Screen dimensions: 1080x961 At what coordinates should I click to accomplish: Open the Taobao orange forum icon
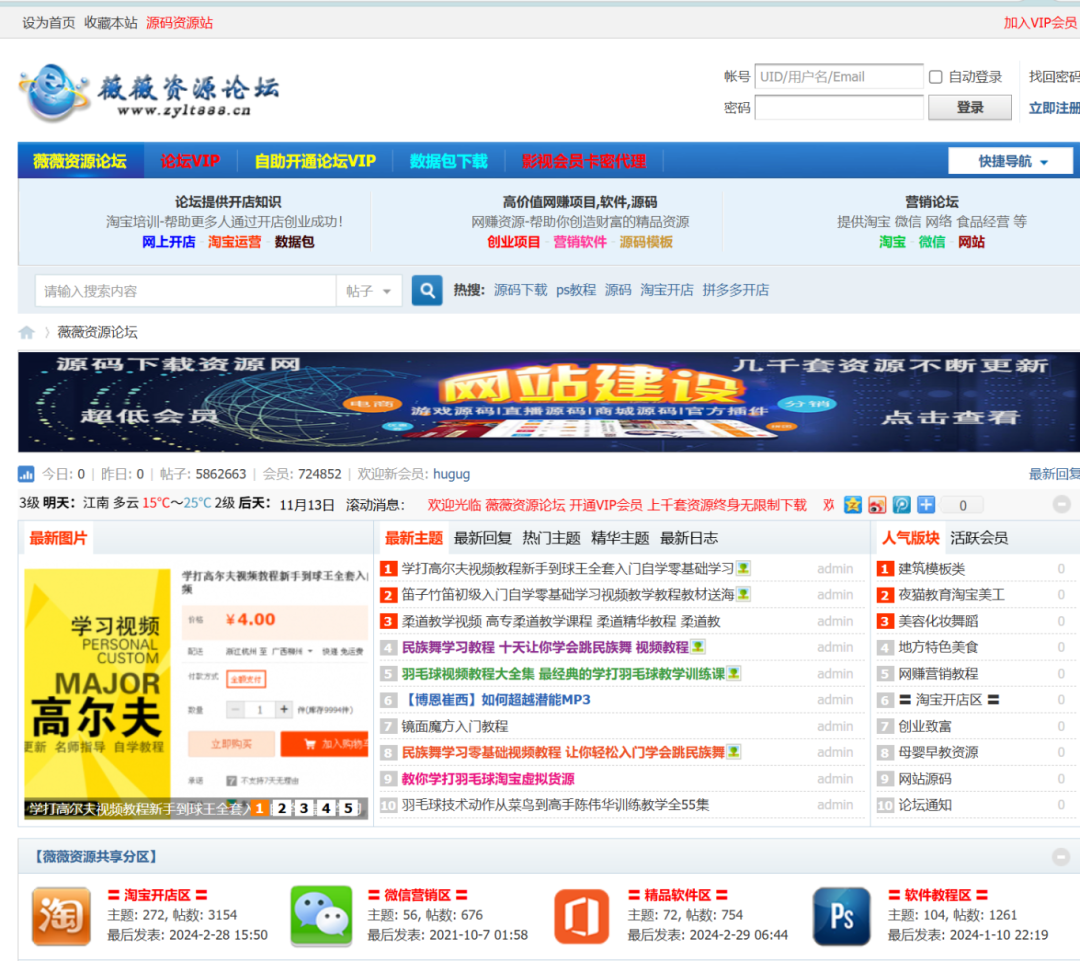[x=61, y=916]
